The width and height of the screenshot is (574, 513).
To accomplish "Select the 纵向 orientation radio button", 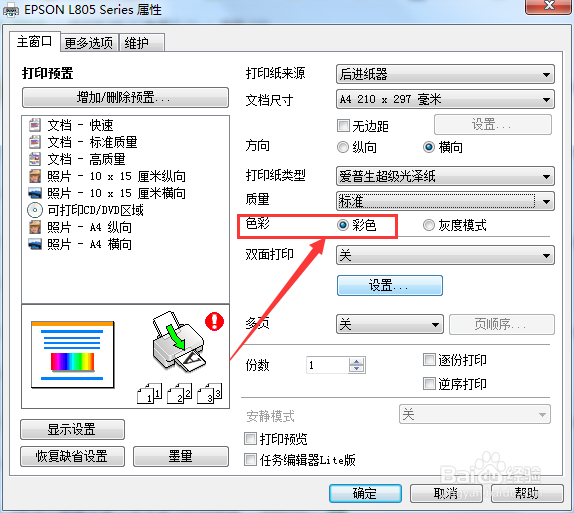I will coord(343,147).
